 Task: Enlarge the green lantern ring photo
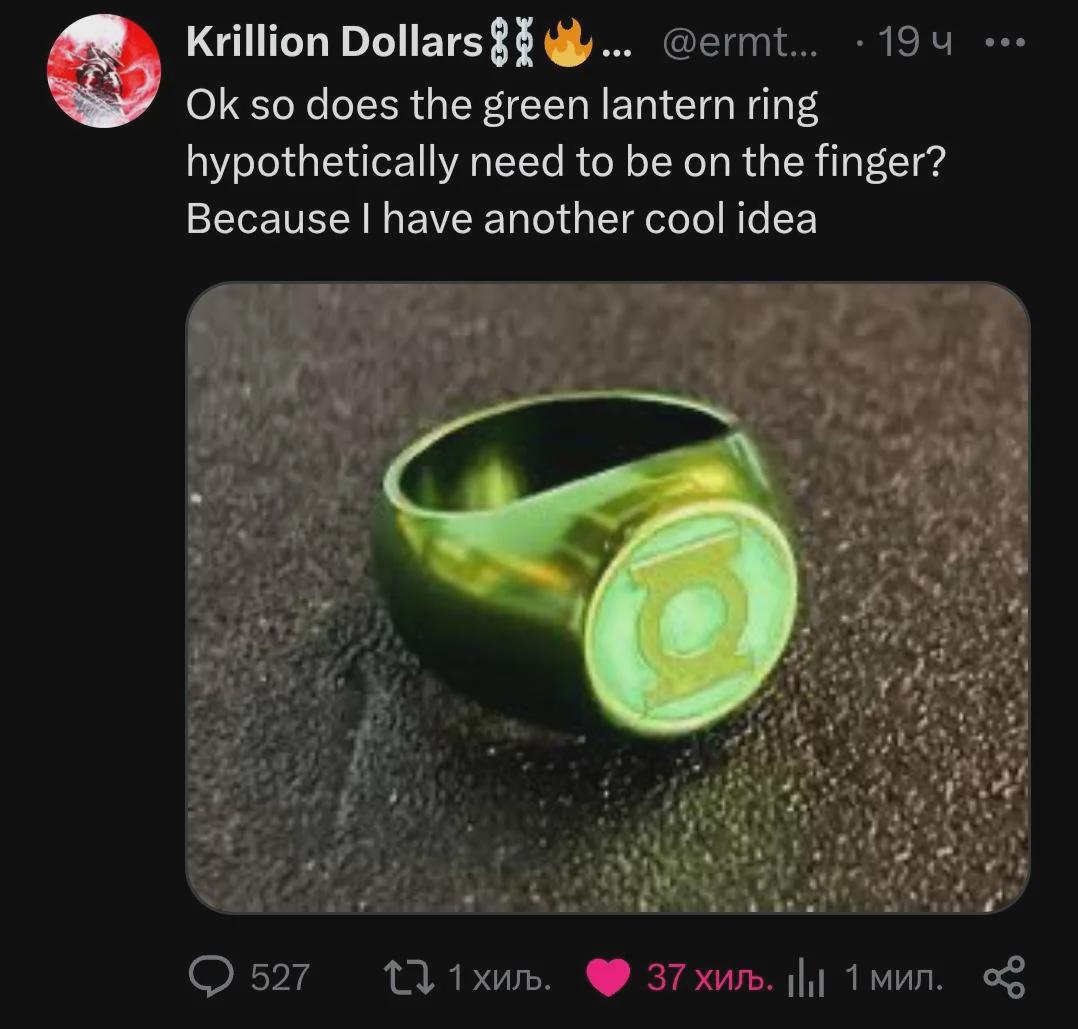(608, 597)
